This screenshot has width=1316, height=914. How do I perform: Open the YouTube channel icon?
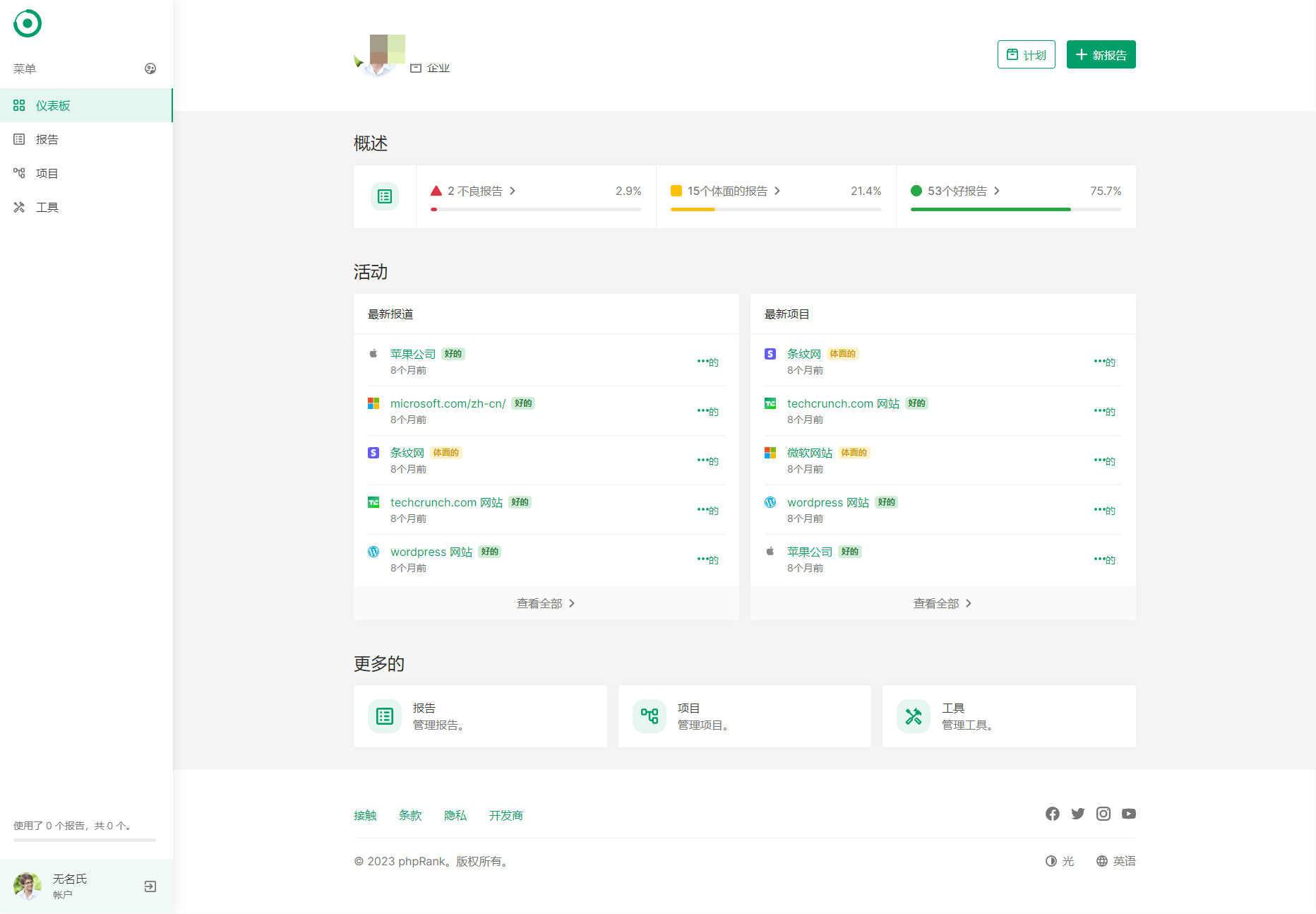(x=1128, y=814)
